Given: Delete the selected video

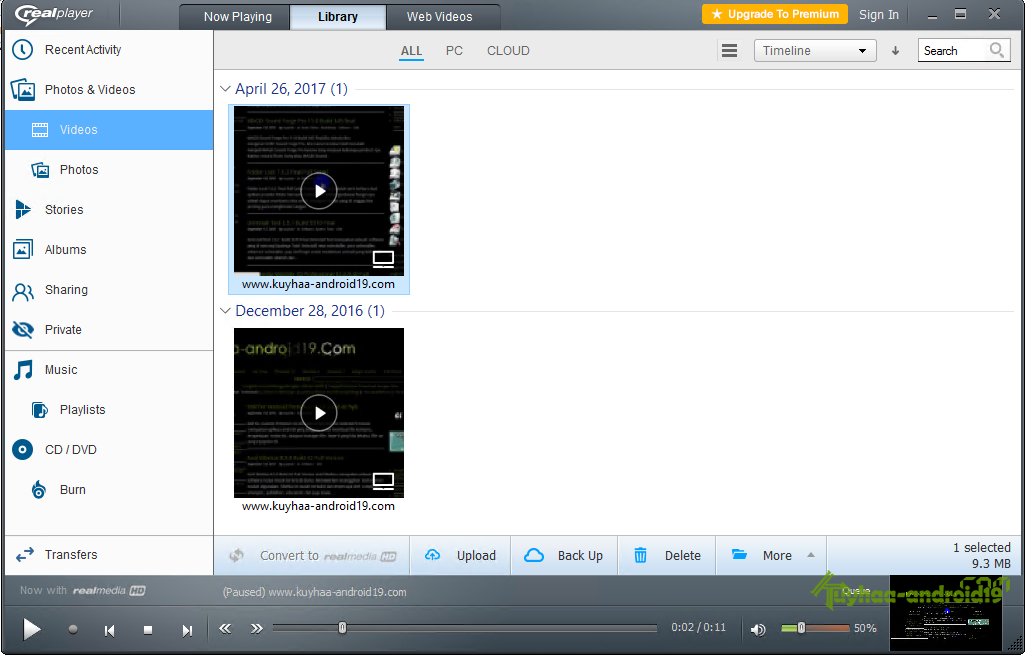Looking at the screenshot, I should coord(667,556).
